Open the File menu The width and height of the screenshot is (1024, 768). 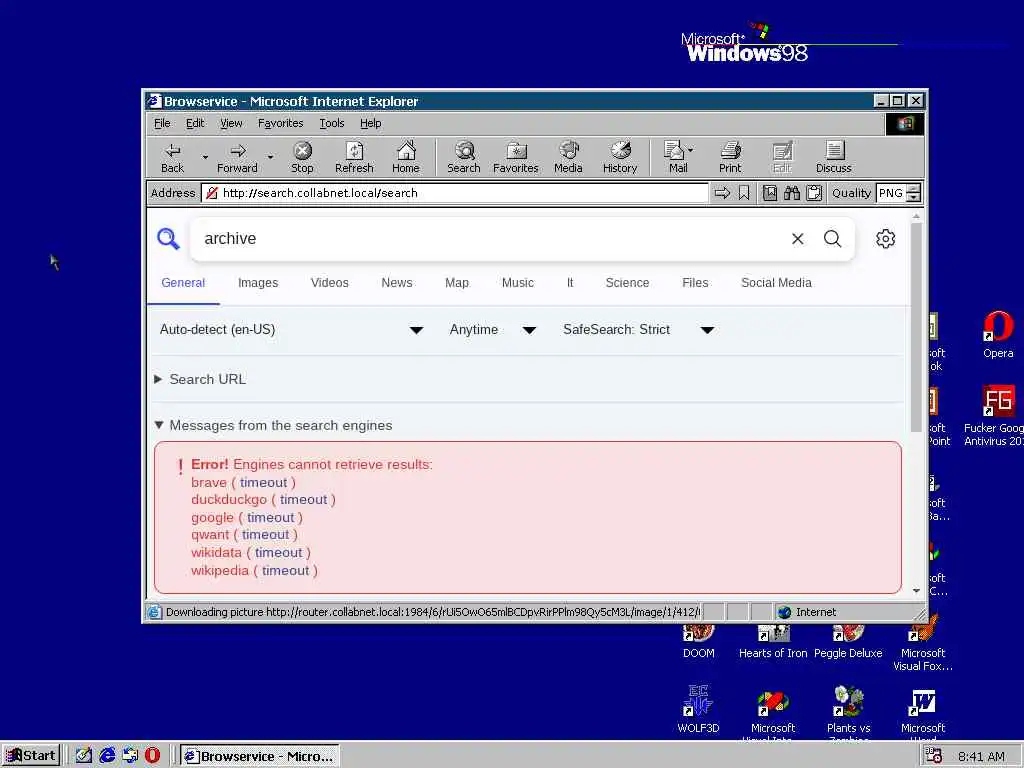(162, 123)
